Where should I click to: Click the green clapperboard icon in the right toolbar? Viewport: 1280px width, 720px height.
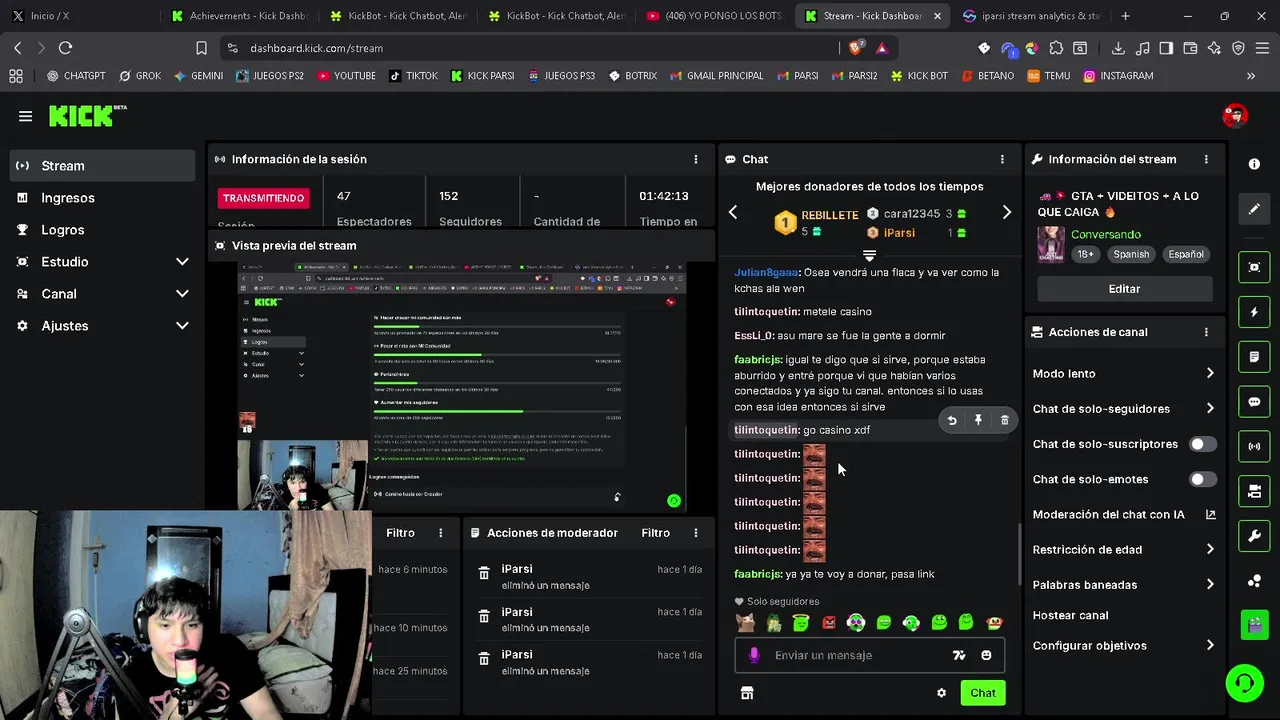(1254, 626)
